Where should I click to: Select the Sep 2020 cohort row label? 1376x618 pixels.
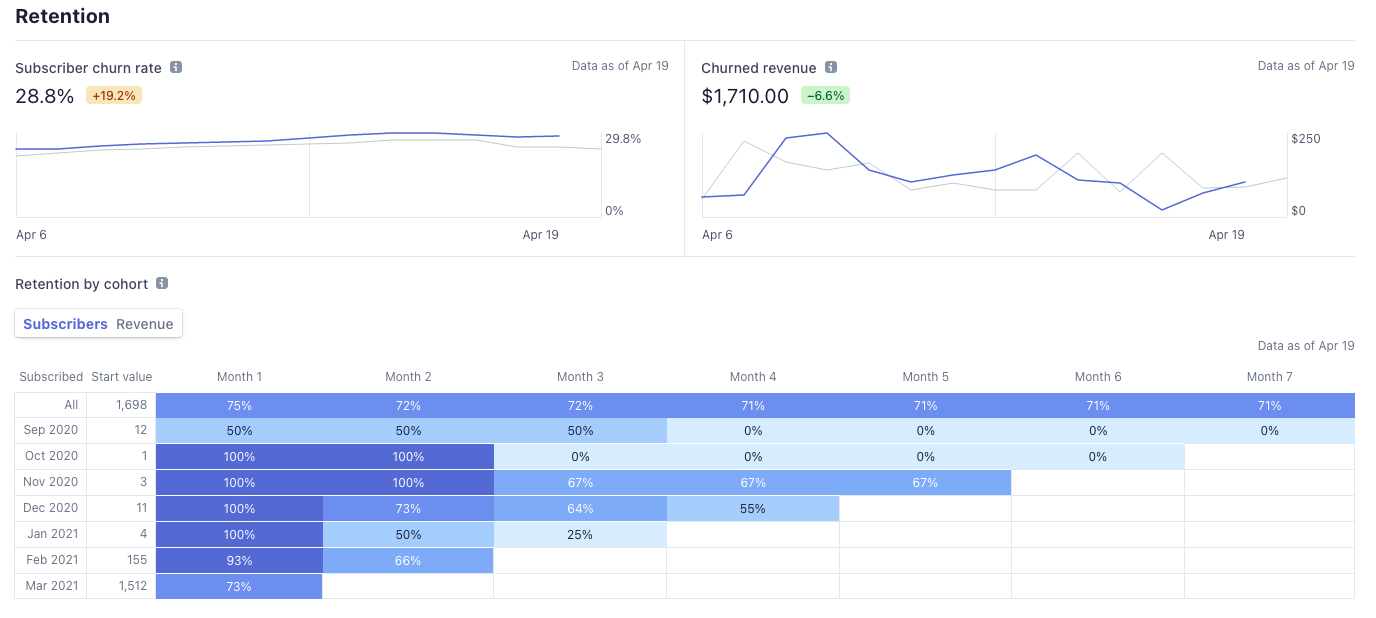[50, 431]
